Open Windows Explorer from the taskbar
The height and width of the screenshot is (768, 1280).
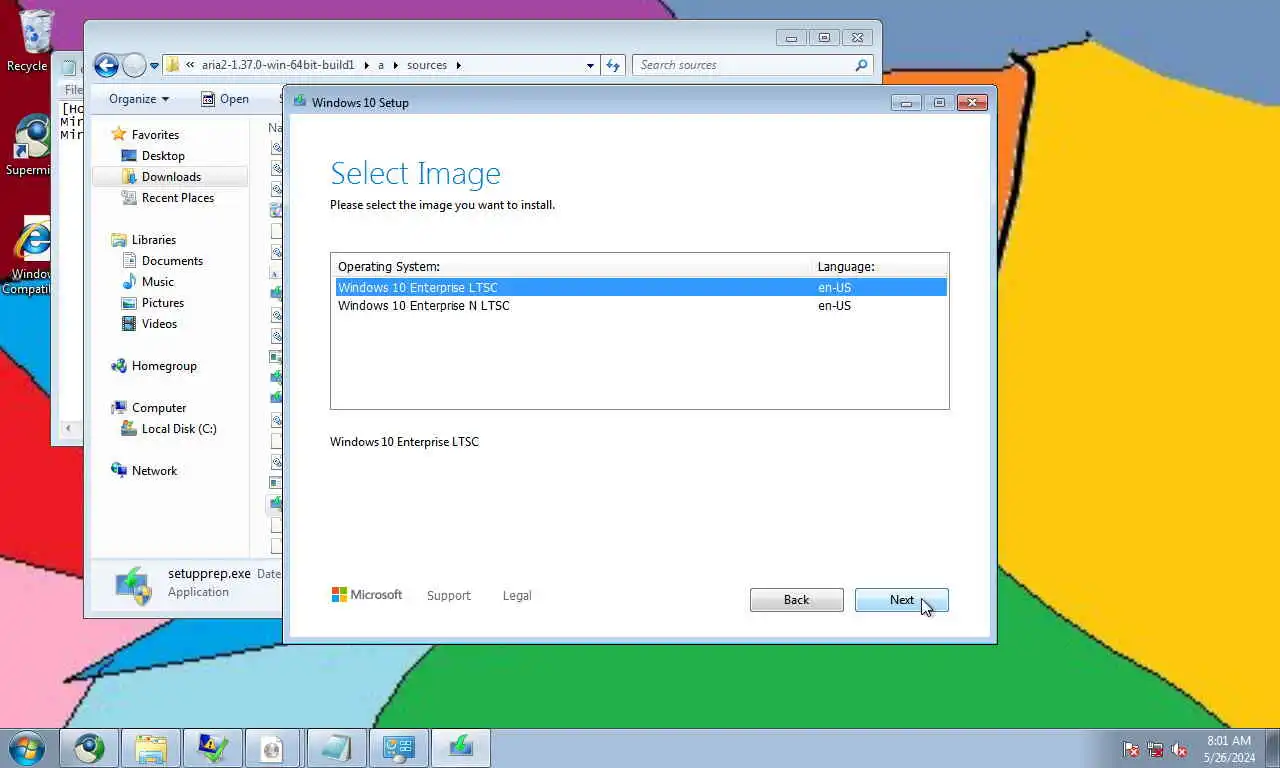point(151,748)
